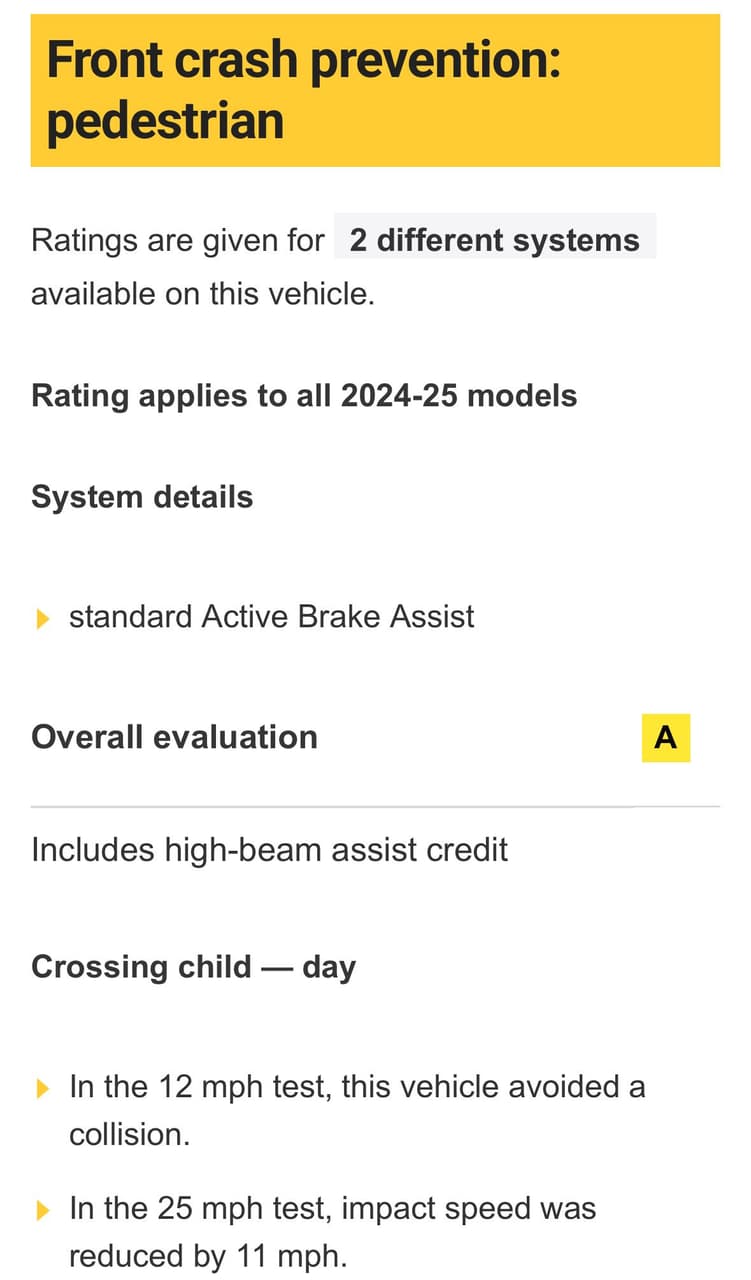Select the "Front crash prevention:" title line
The image size is (751, 1280).
click(x=303, y=61)
